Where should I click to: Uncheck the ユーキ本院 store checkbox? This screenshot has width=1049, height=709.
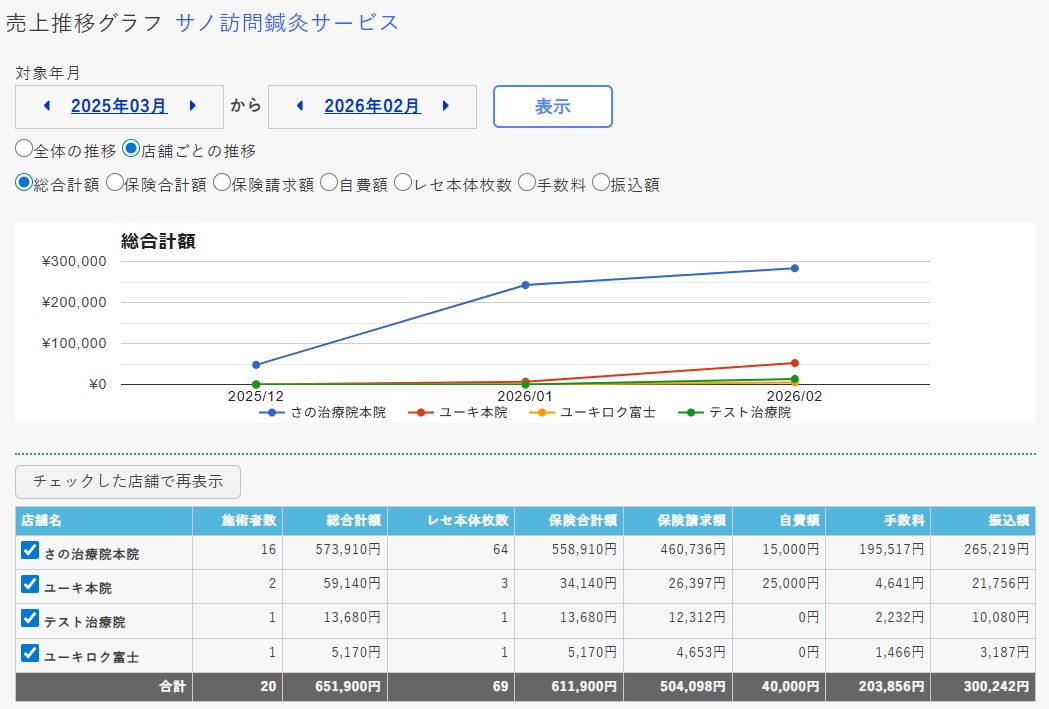(30, 586)
